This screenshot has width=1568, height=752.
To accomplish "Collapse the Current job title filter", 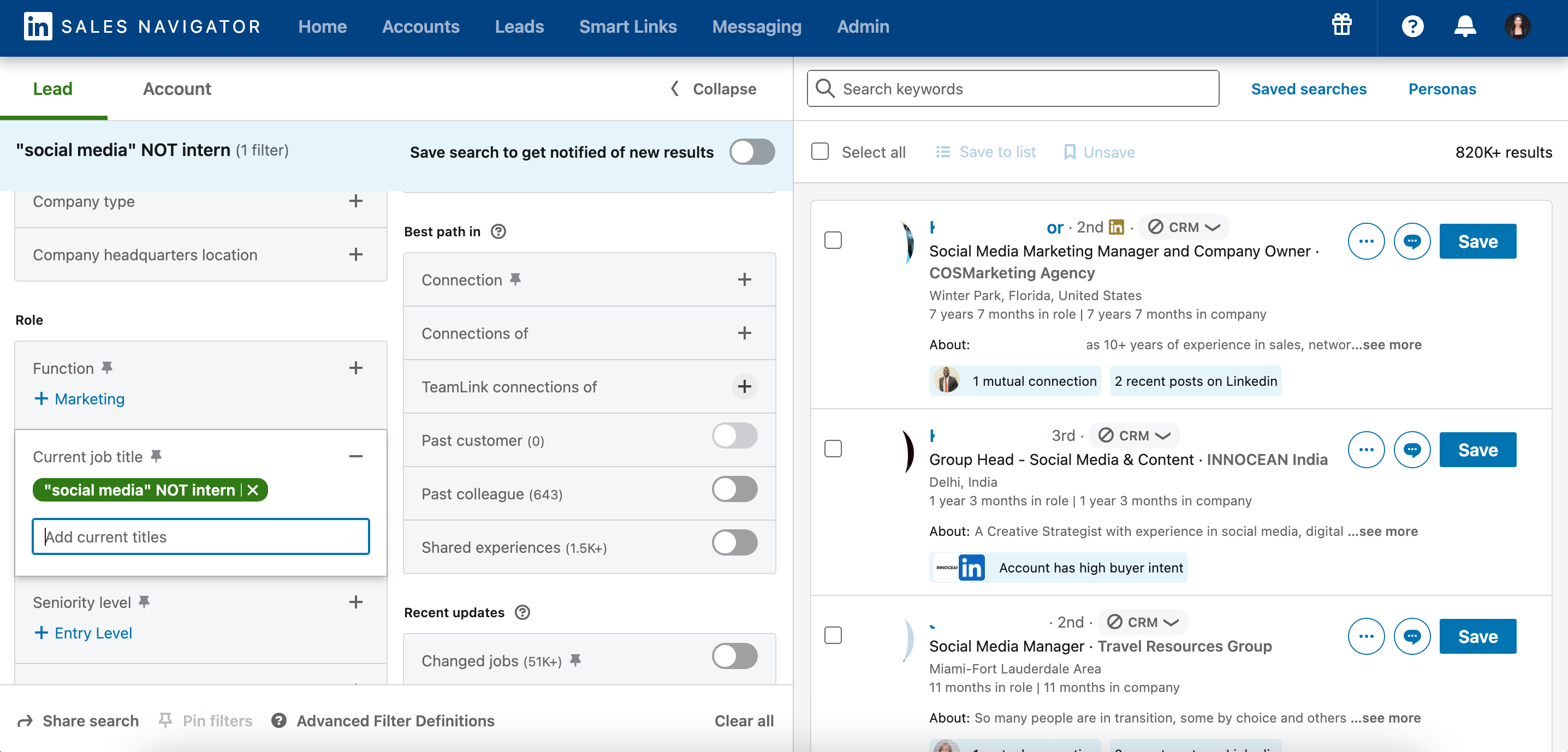I will tap(356, 456).
